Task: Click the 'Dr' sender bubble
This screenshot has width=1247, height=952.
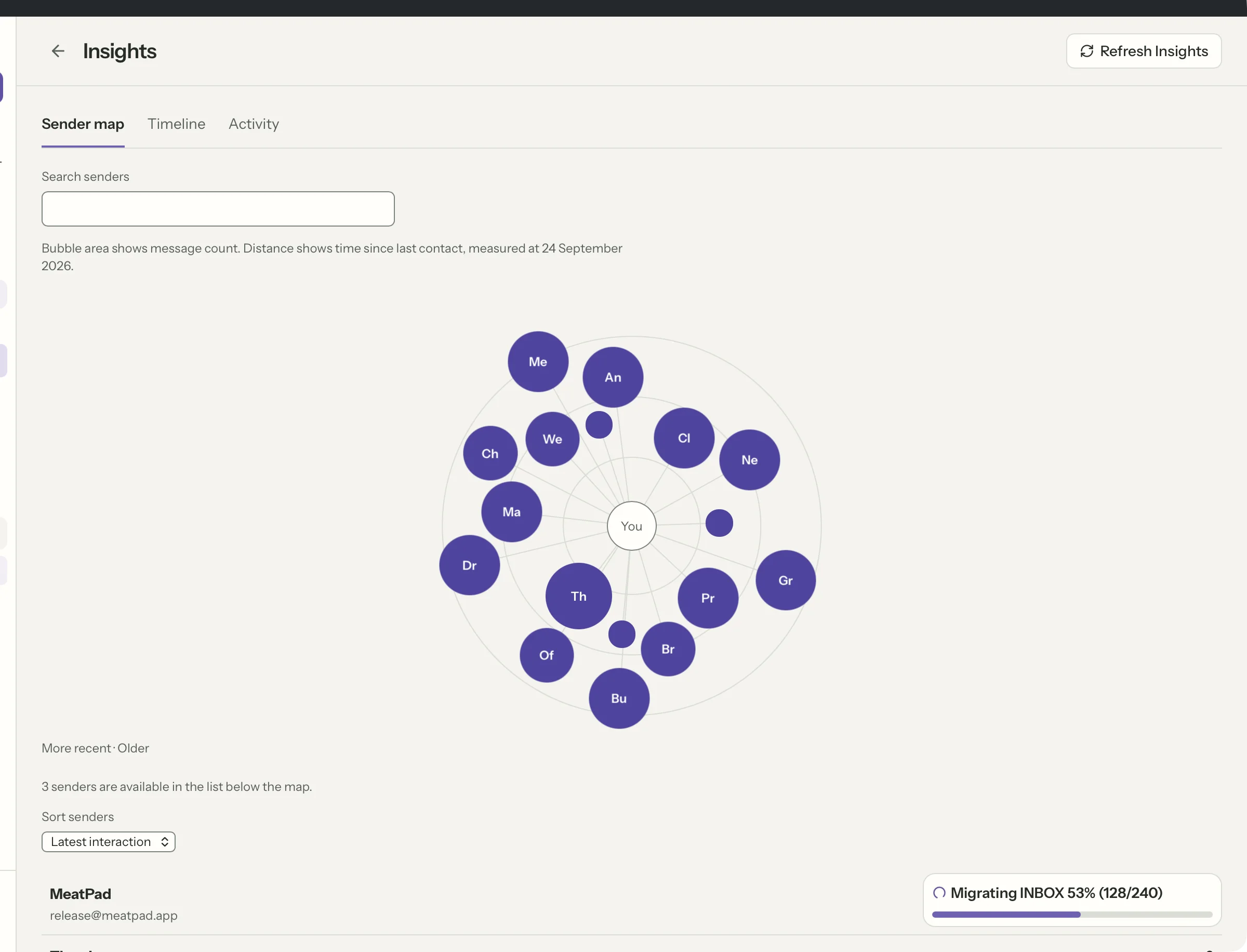Action: tap(469, 565)
